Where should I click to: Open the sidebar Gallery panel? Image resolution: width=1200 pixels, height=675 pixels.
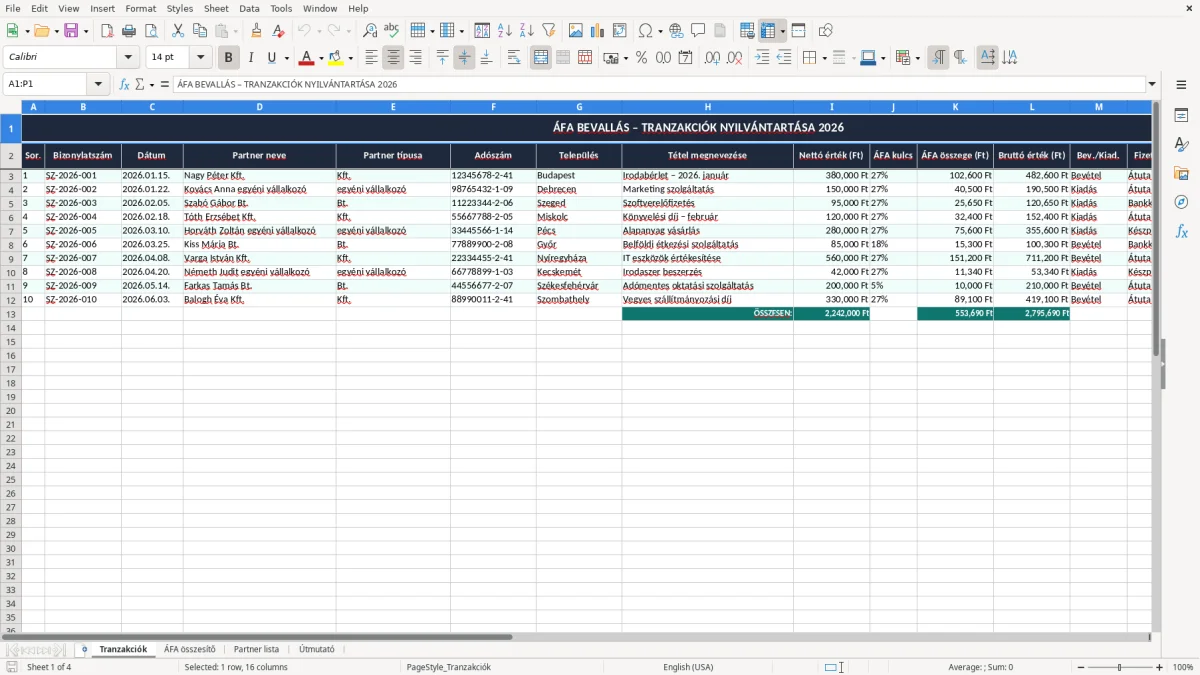pyautogui.click(x=1181, y=174)
